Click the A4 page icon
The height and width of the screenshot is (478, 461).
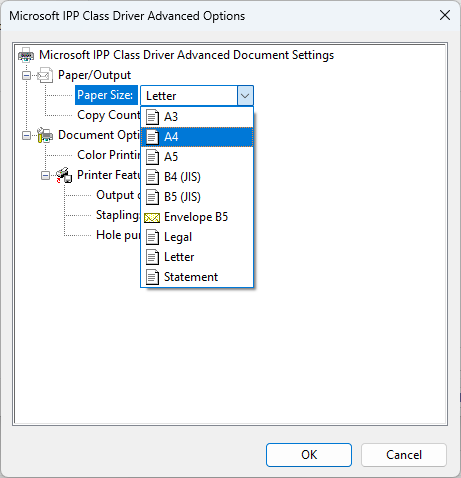click(x=152, y=137)
